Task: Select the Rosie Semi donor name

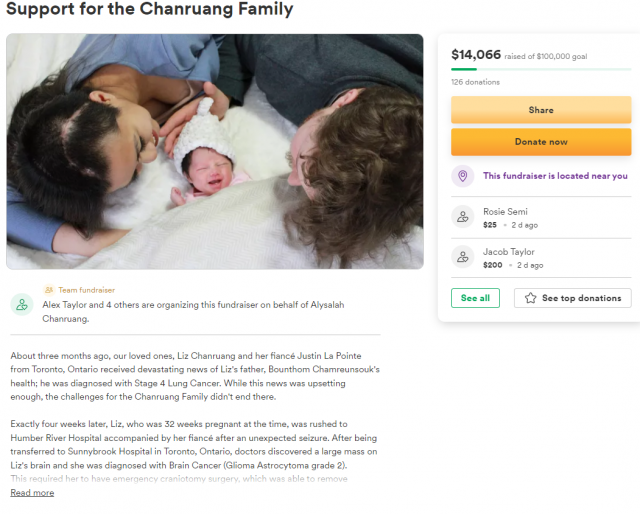Action: [x=505, y=211]
